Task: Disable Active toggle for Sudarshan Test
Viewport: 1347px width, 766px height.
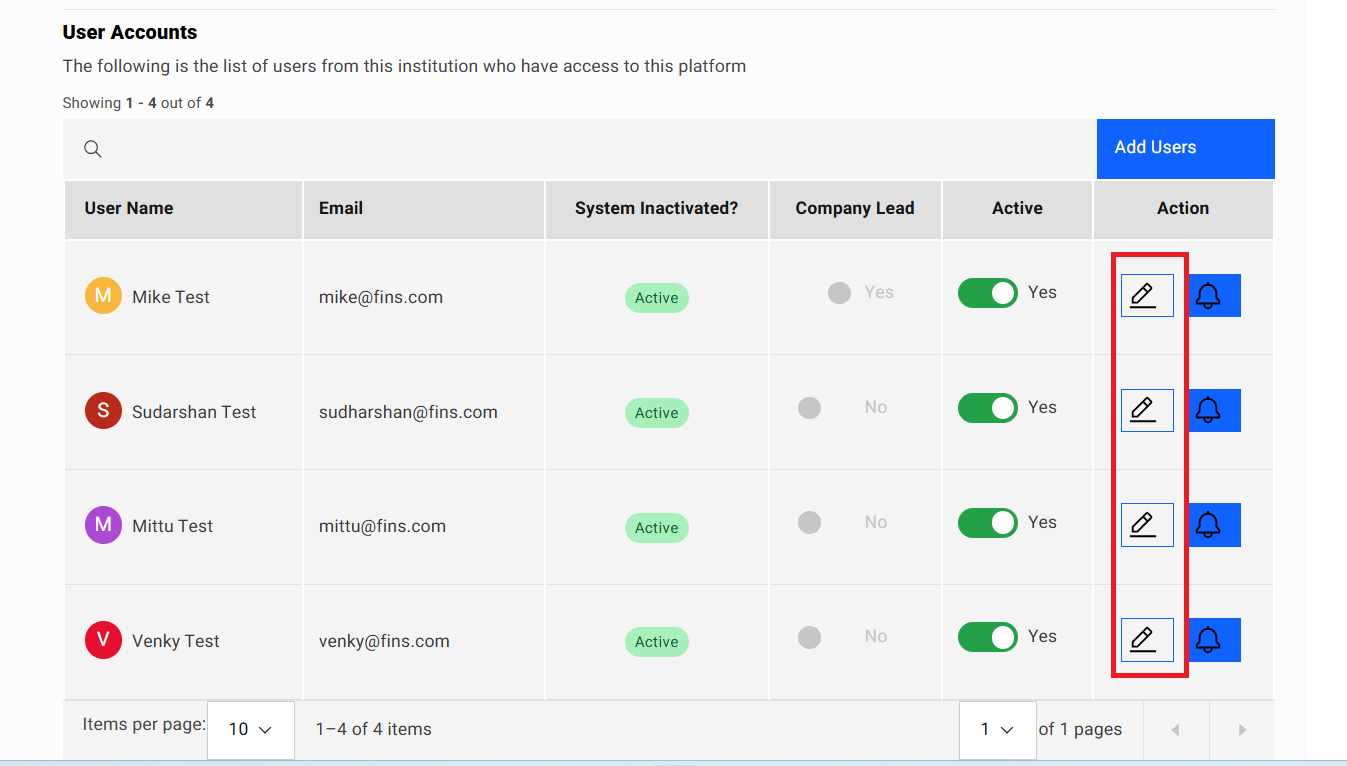Action: tap(987, 408)
